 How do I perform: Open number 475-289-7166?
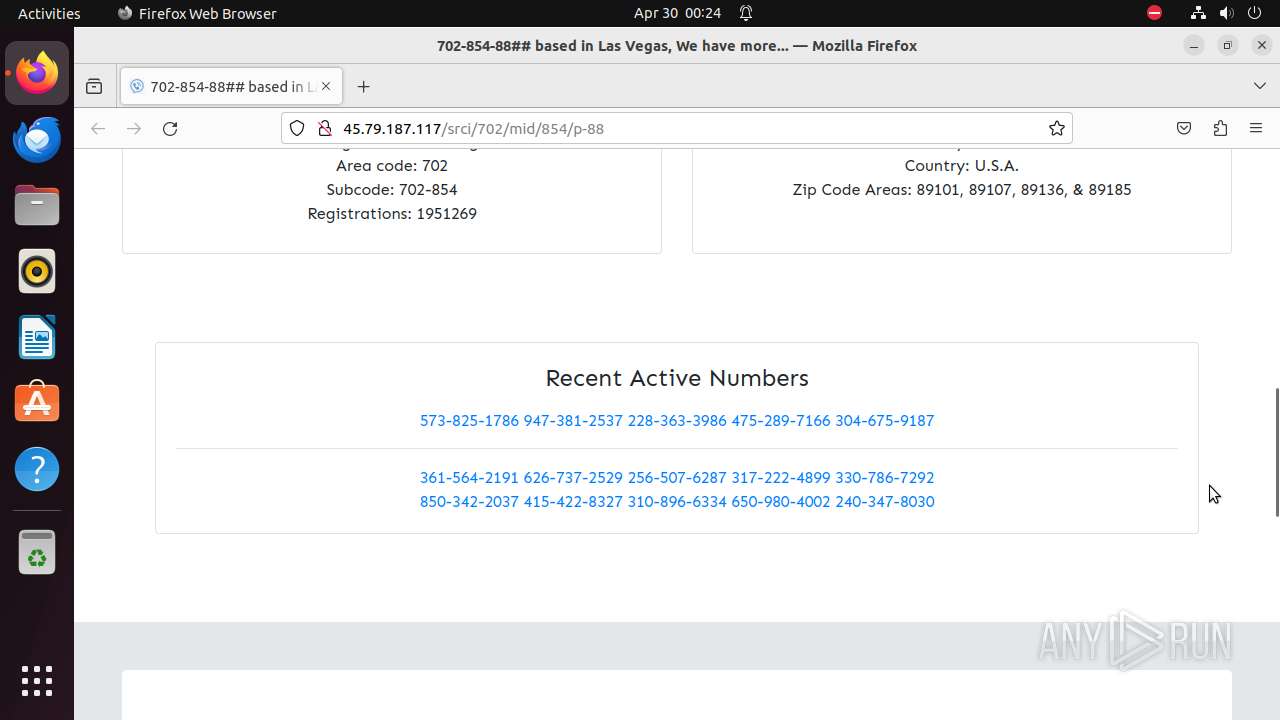coord(781,421)
